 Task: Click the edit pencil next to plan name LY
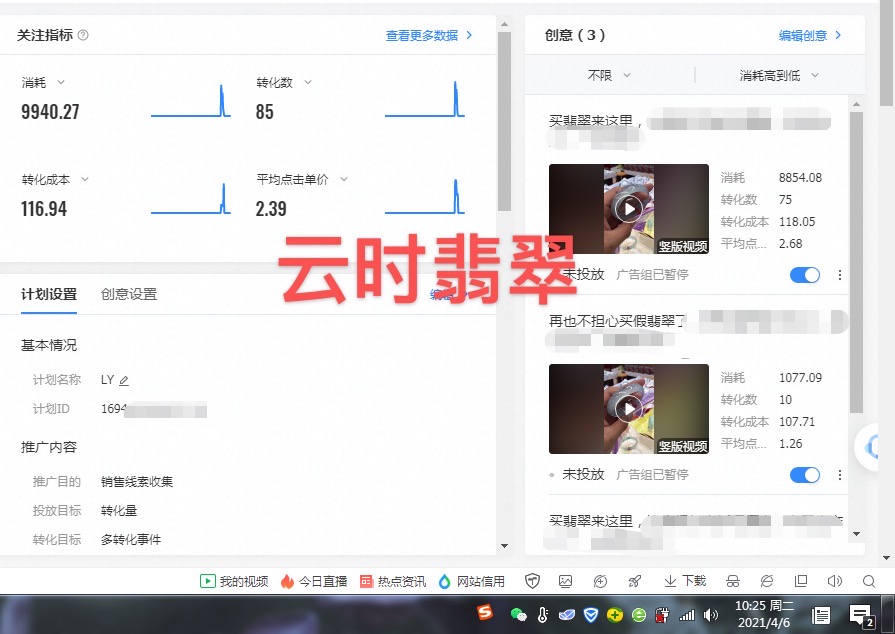[124, 381]
